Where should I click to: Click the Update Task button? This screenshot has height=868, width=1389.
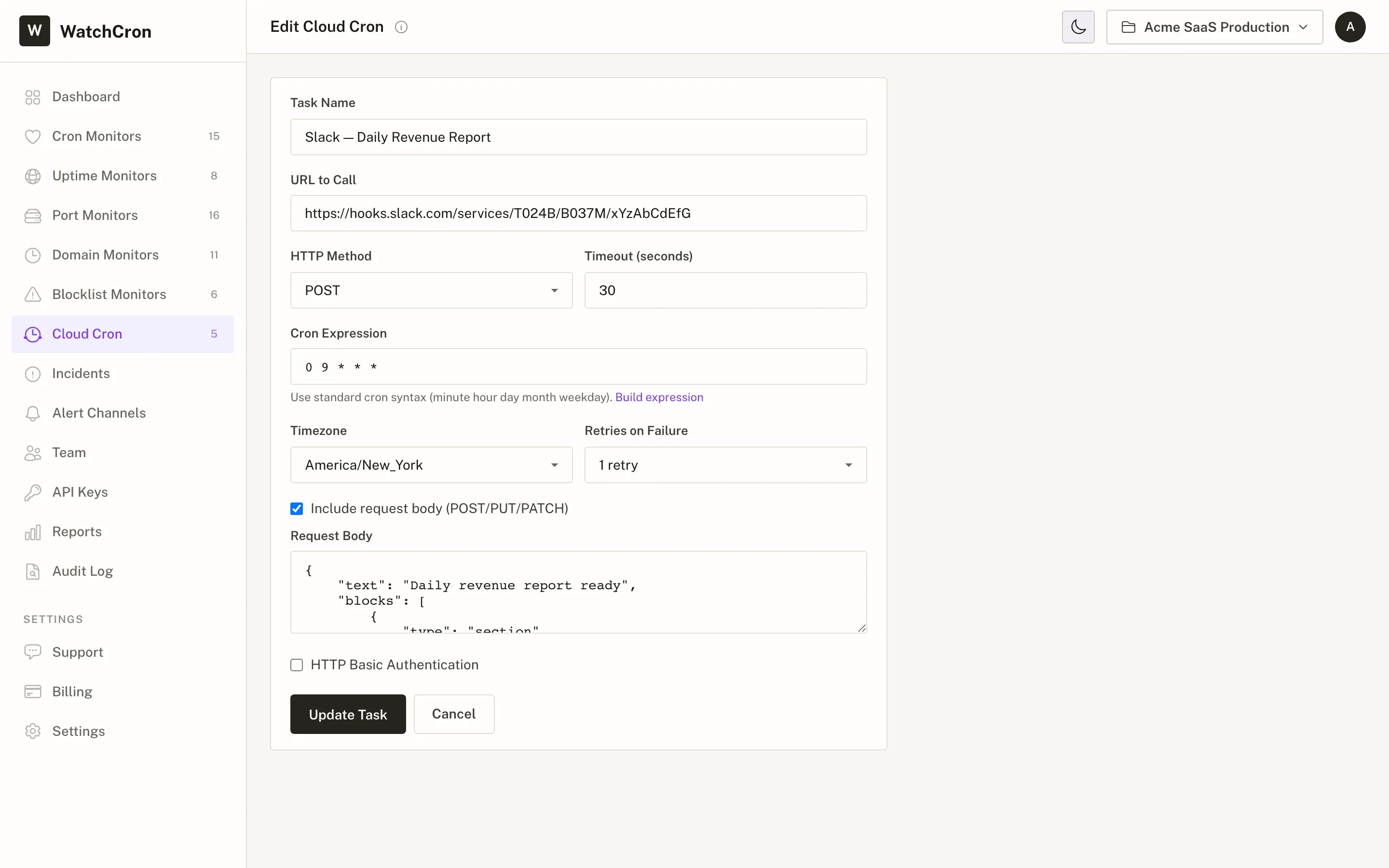pos(348,714)
